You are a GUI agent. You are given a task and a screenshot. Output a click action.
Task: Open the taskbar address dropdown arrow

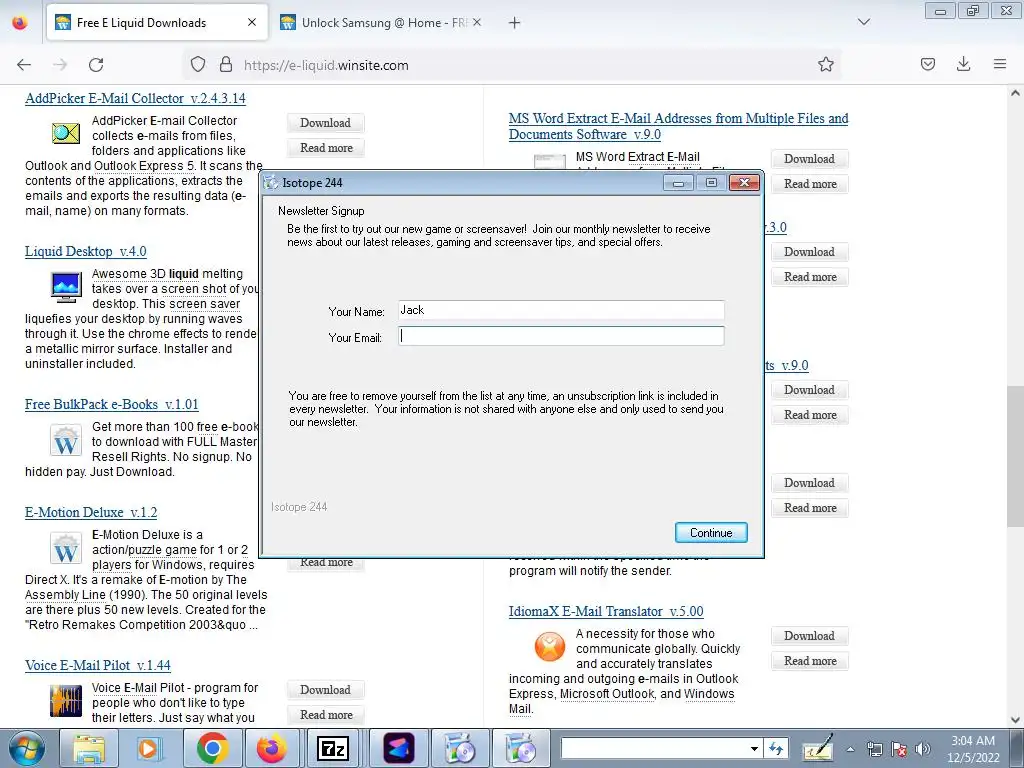[754, 748]
